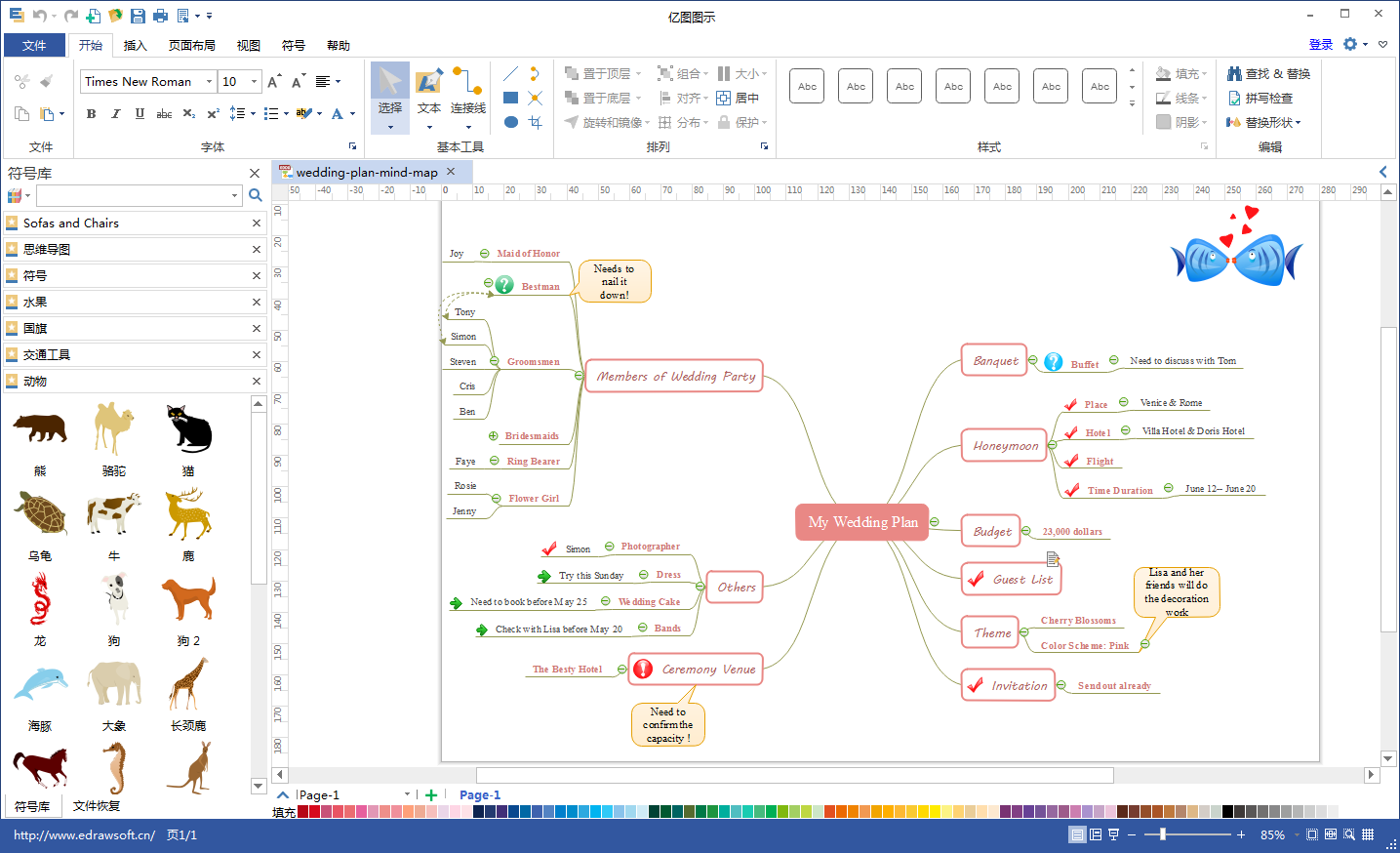Click the symbol library search magnifier
Viewport: 1400px width, 853px height.
(256, 195)
